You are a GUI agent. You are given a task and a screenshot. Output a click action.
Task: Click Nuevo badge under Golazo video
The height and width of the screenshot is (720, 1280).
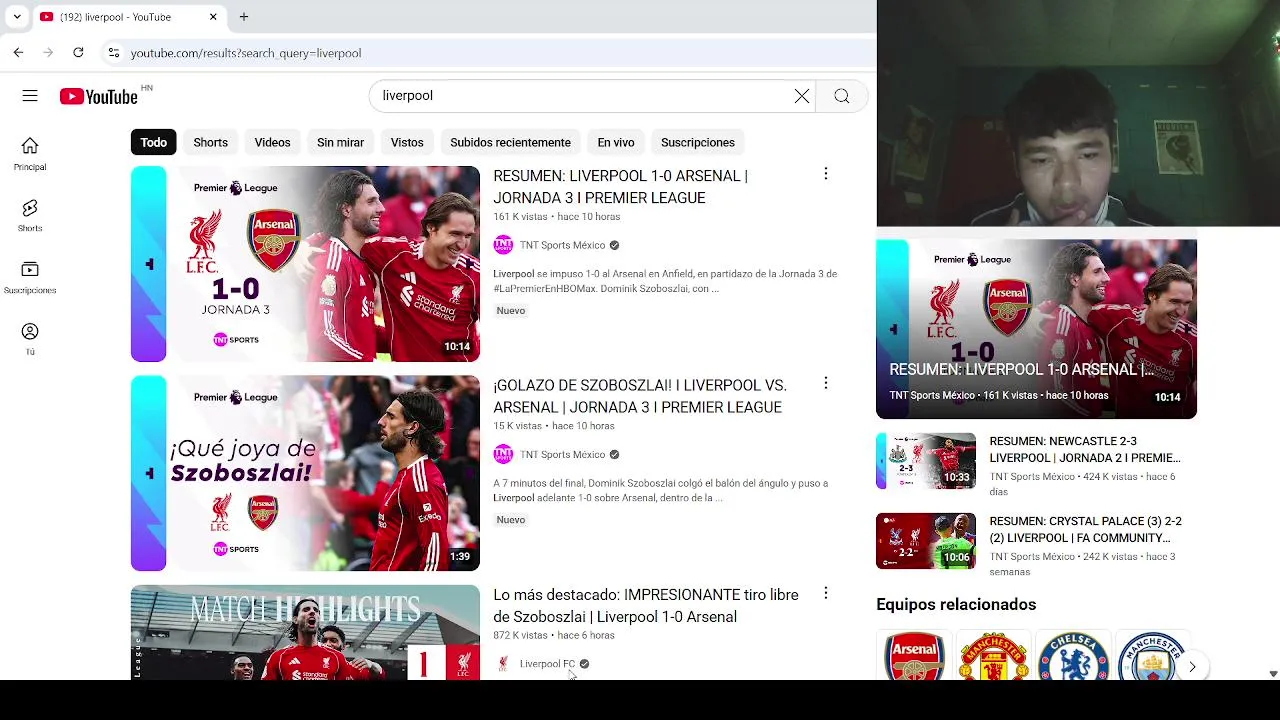click(511, 520)
